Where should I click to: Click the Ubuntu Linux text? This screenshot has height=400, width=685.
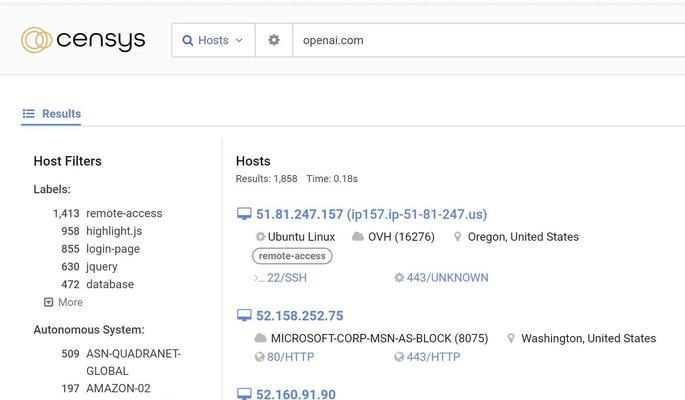[301, 237]
